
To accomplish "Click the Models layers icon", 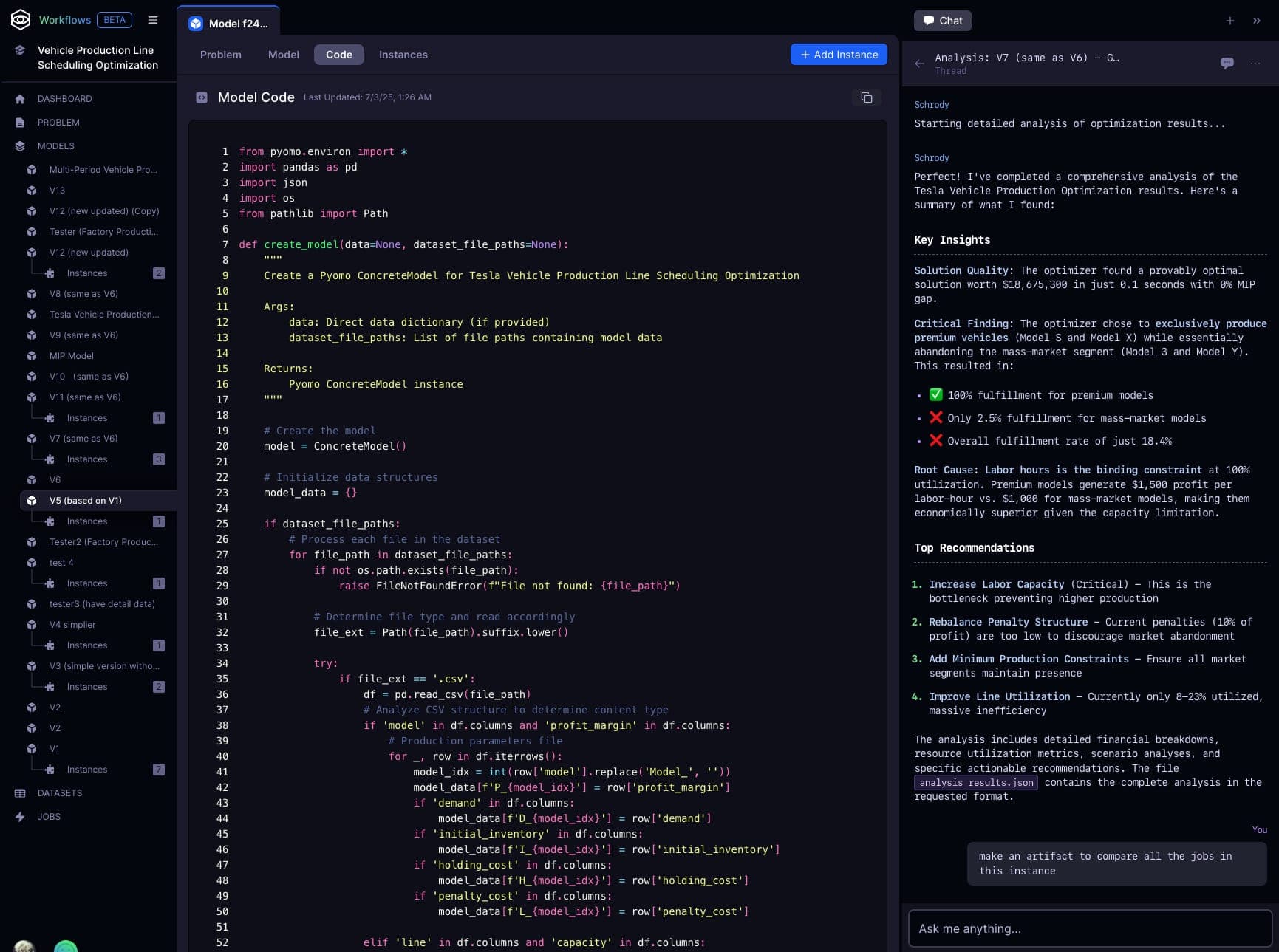I will 18,145.
